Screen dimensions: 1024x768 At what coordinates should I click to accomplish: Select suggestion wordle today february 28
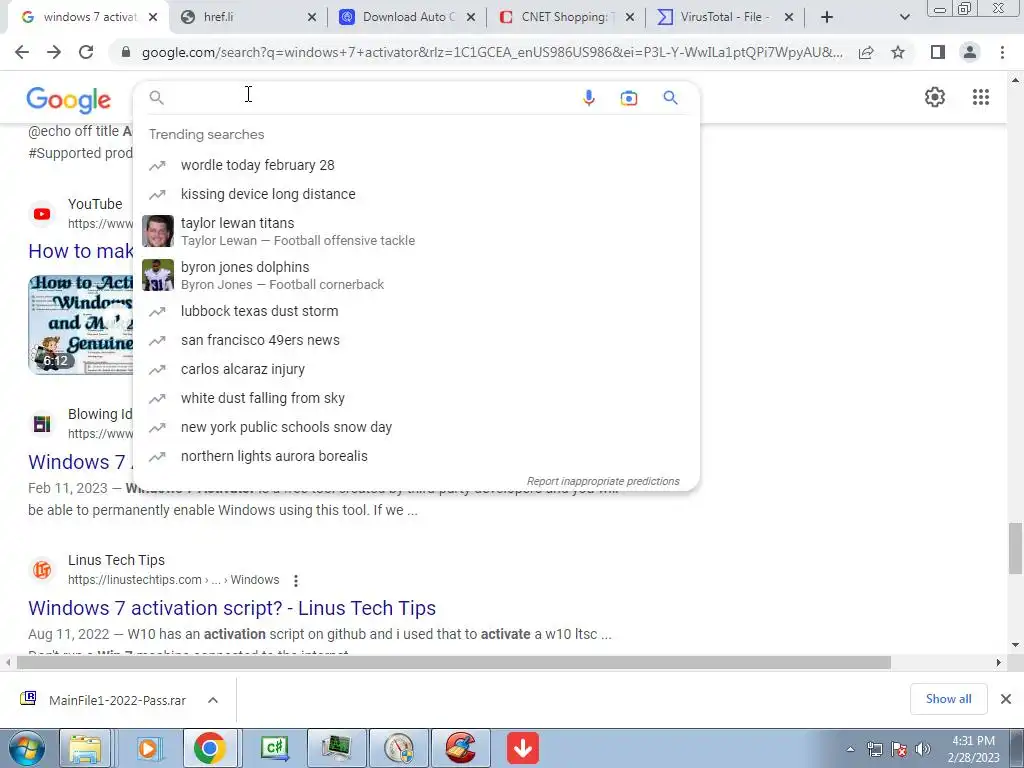click(416, 165)
